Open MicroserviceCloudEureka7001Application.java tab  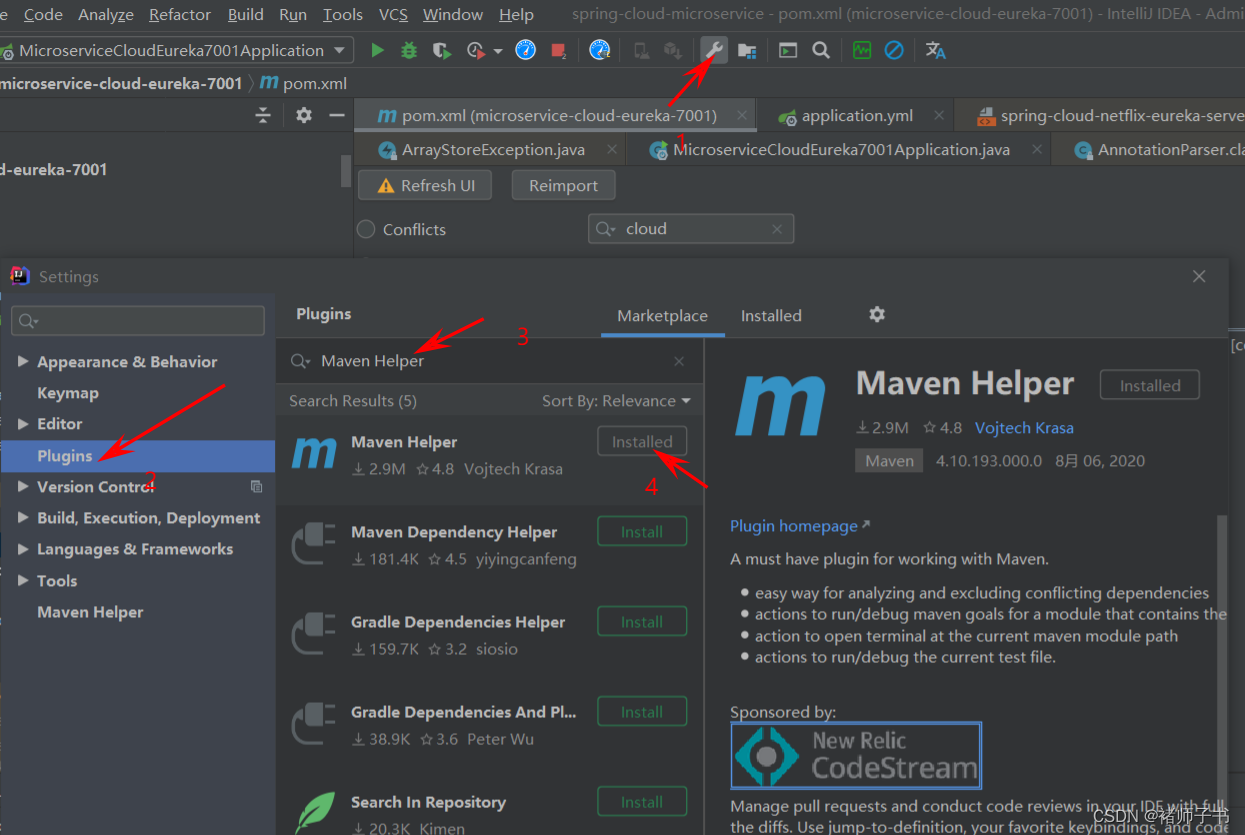tap(841, 150)
